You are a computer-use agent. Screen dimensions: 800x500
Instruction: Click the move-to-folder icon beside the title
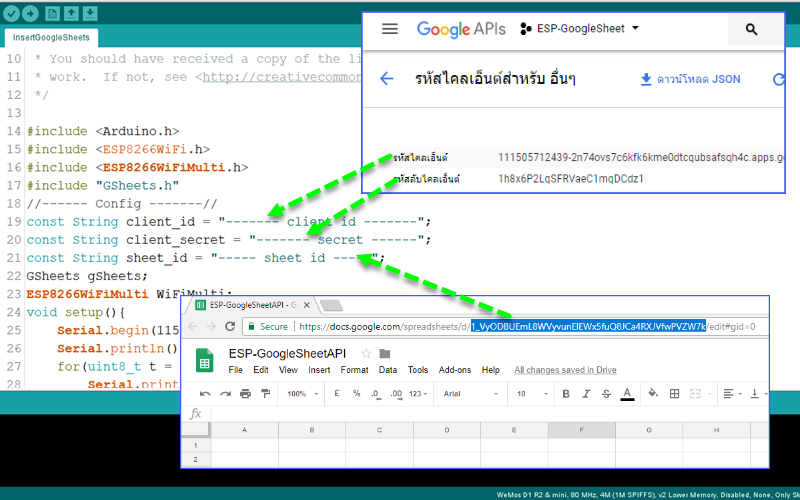(385, 354)
